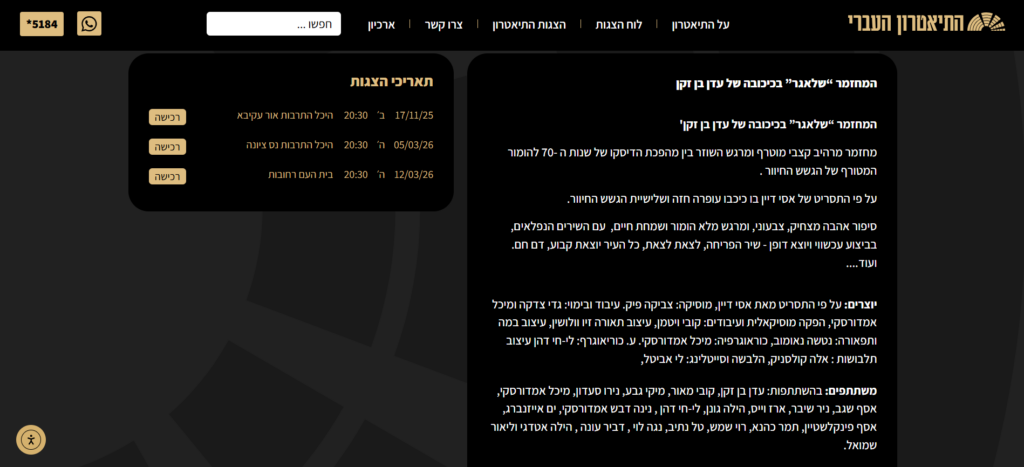Click the accessibility widget icon
This screenshot has width=1024, height=467.
coord(31,440)
